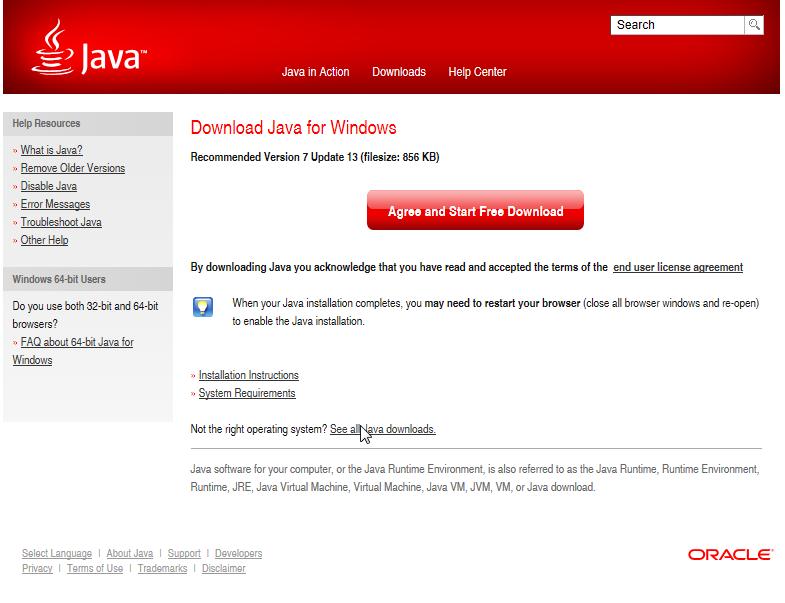The height and width of the screenshot is (603, 785).
Task: Open the Error Messages link
Action: tap(55, 204)
